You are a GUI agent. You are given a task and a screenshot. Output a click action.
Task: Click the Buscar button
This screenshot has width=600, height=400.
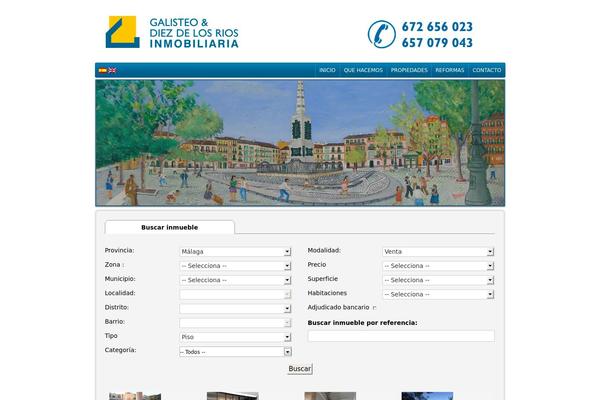click(x=300, y=369)
